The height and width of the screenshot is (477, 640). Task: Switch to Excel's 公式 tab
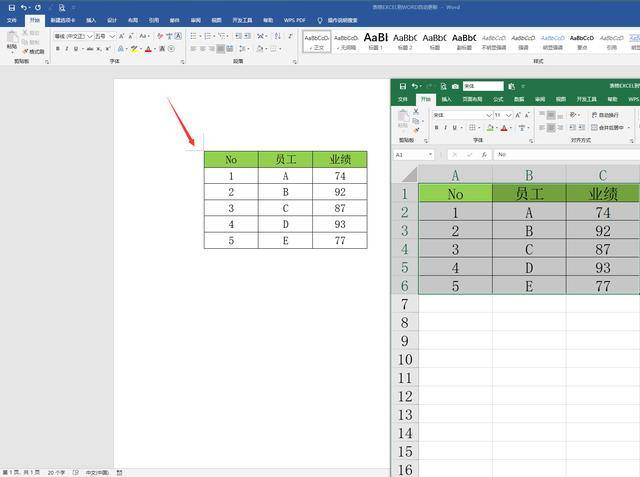[x=498, y=100]
